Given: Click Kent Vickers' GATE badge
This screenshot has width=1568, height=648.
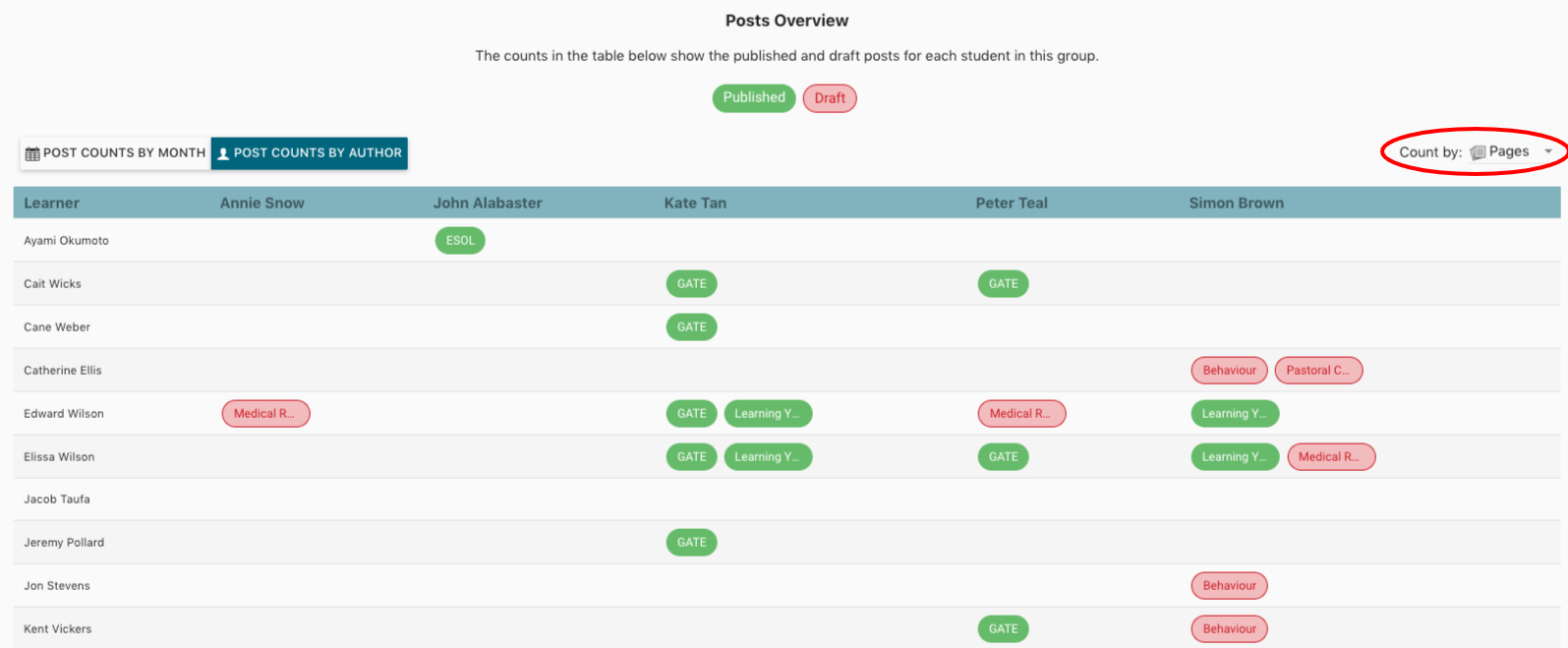Looking at the screenshot, I should (1003, 629).
